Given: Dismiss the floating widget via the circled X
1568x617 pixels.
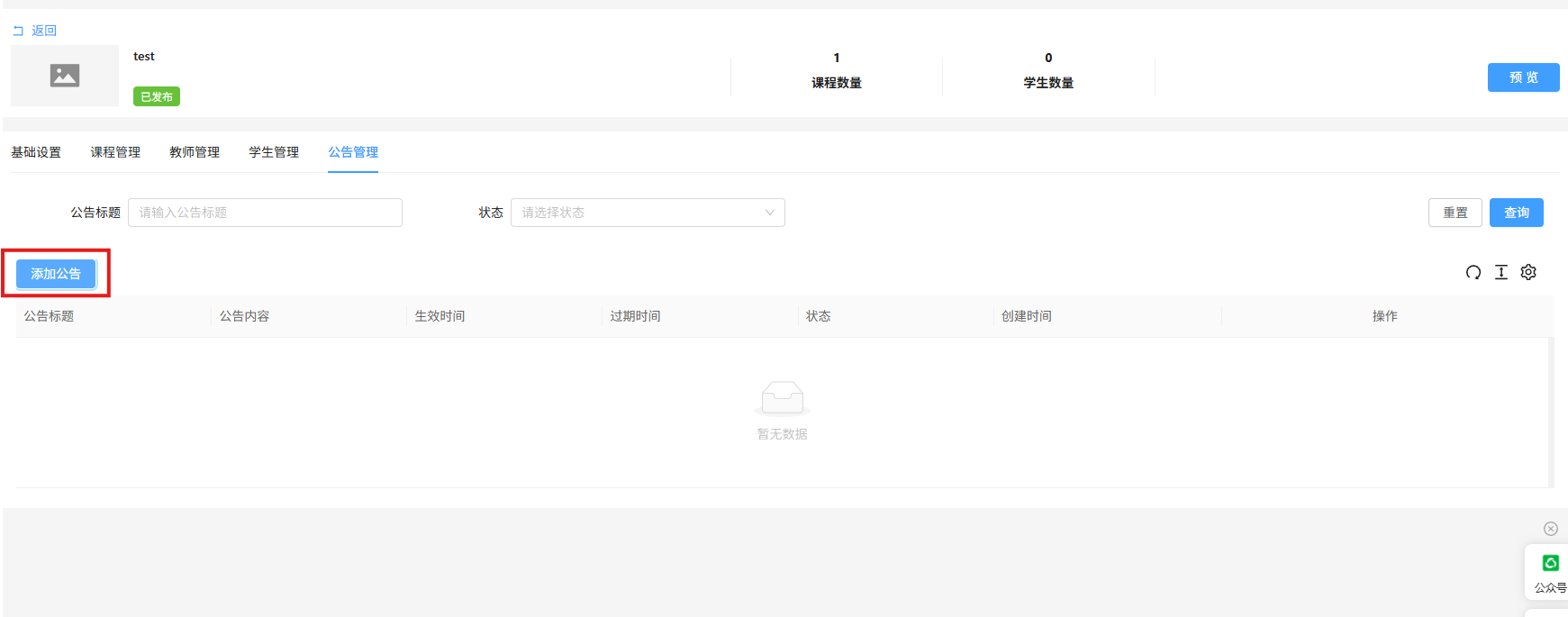Looking at the screenshot, I should 1550,529.
